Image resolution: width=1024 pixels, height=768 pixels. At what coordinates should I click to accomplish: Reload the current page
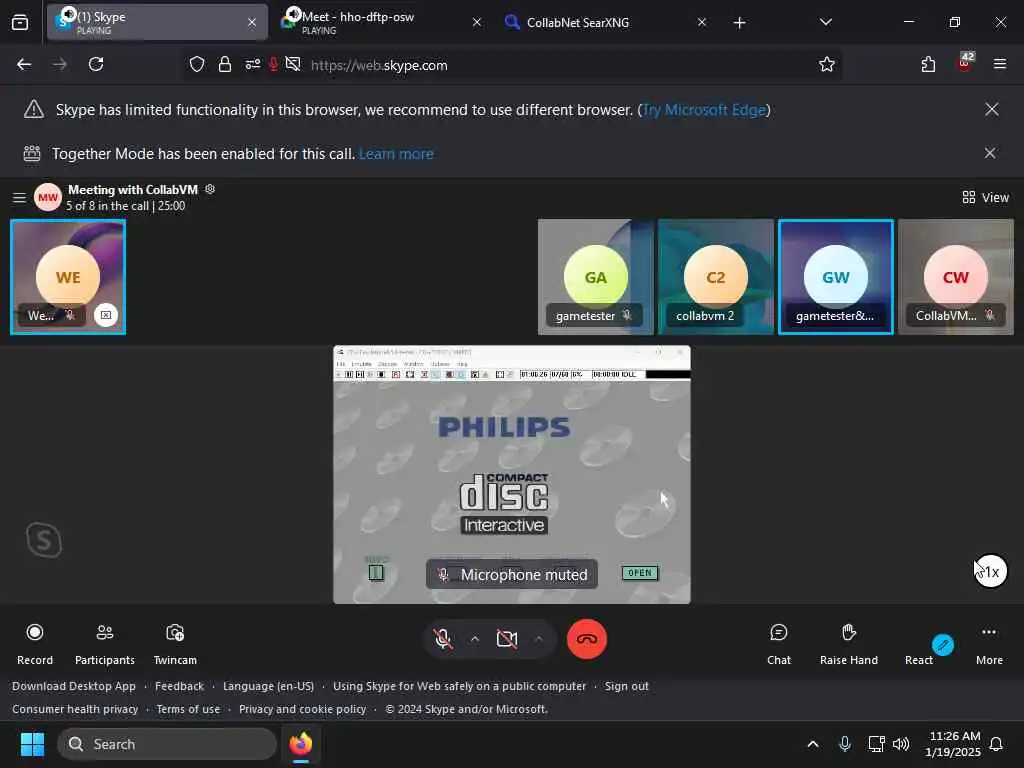(x=96, y=64)
